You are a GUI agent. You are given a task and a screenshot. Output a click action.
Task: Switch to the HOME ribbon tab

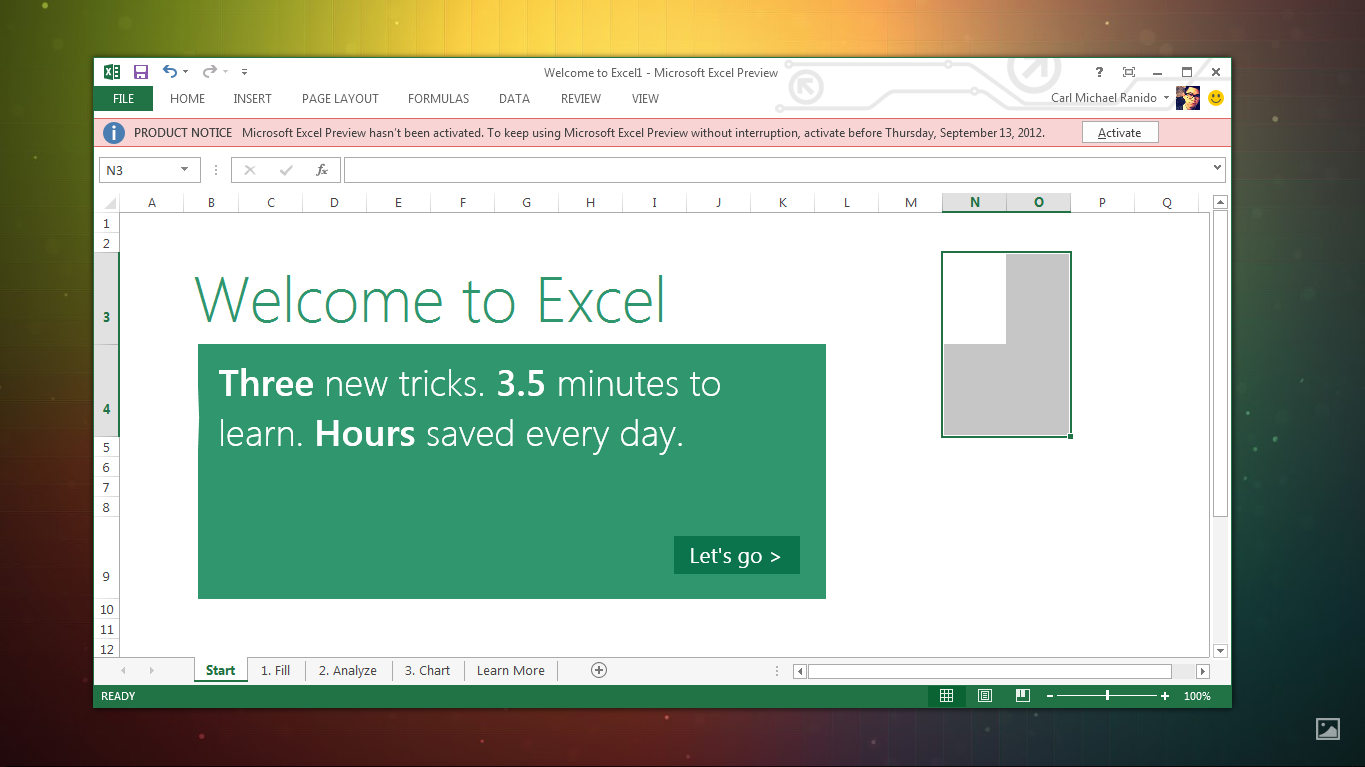click(x=187, y=98)
